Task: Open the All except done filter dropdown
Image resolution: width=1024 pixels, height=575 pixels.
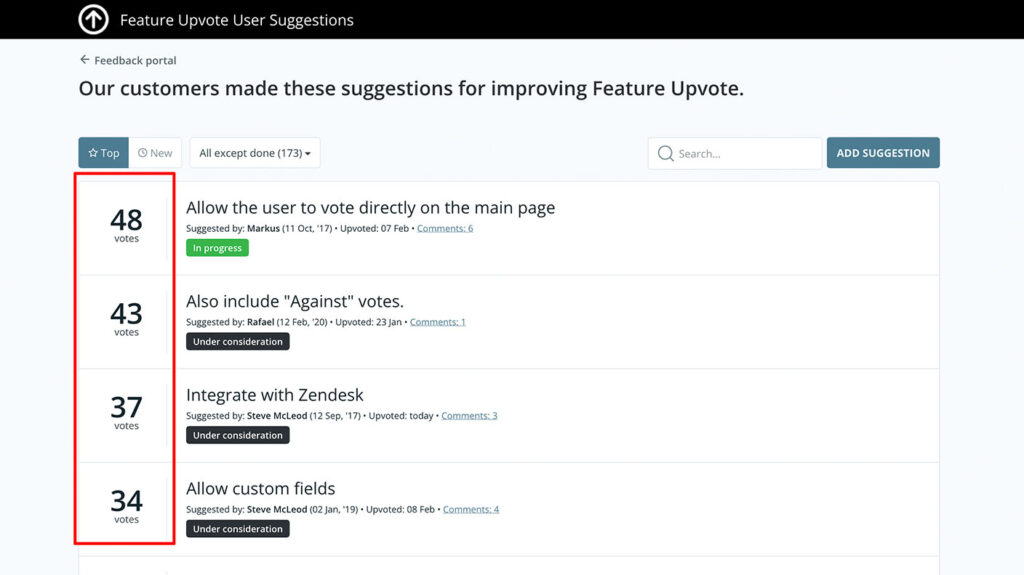Action: tap(255, 153)
